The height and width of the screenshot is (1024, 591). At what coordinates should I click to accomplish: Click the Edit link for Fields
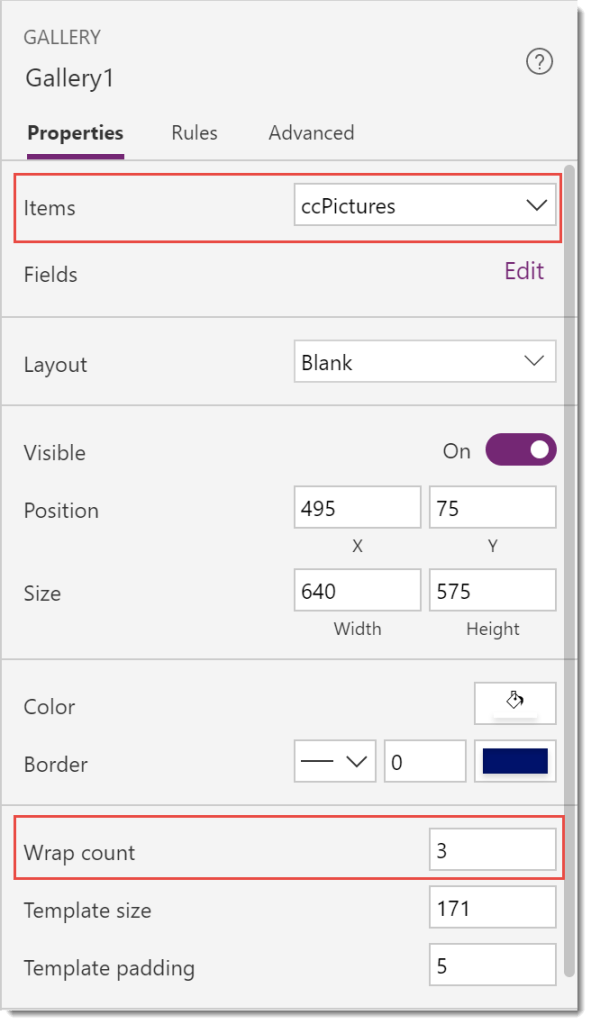coord(524,271)
